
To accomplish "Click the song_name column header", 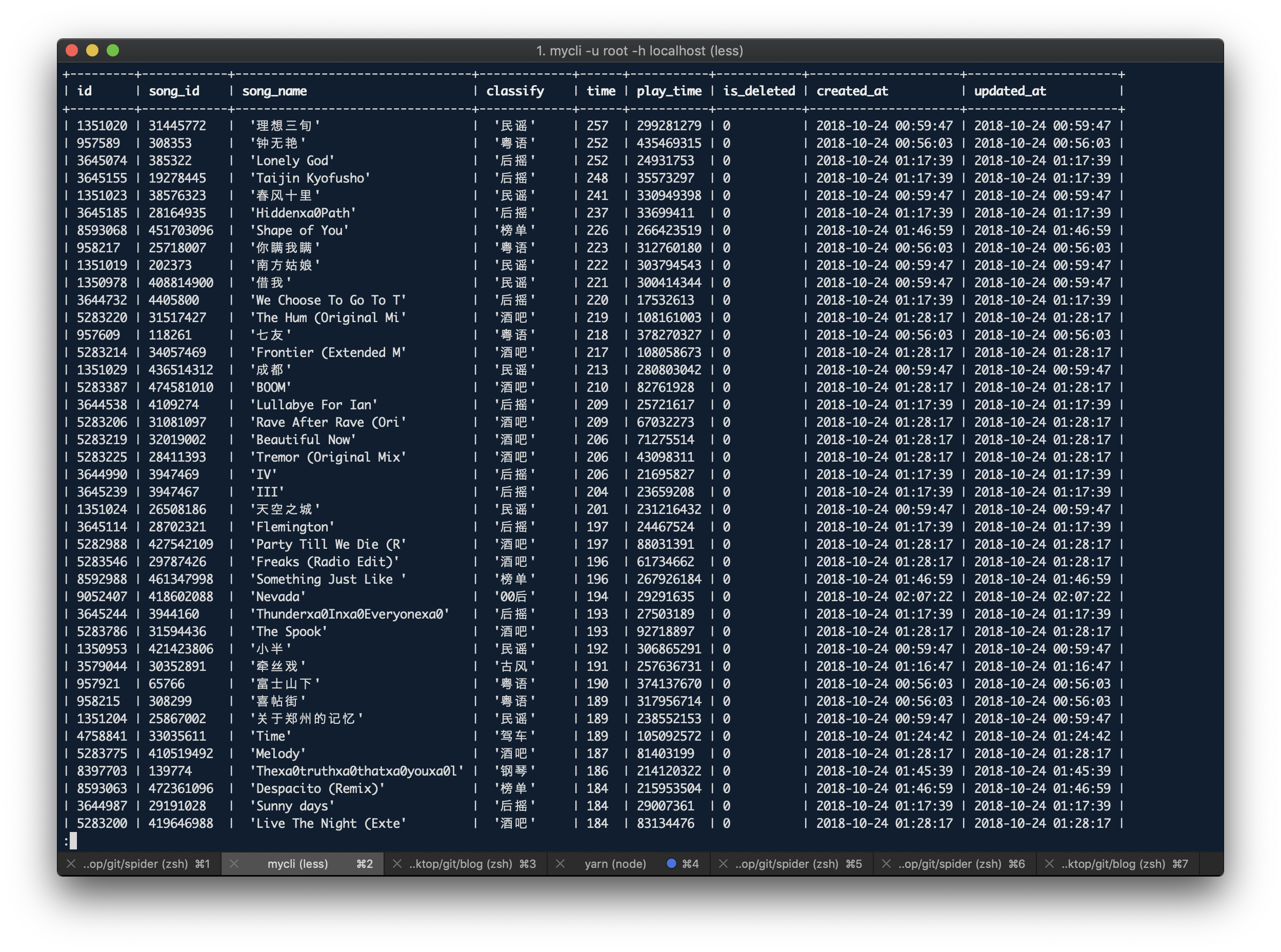I will click(274, 91).
